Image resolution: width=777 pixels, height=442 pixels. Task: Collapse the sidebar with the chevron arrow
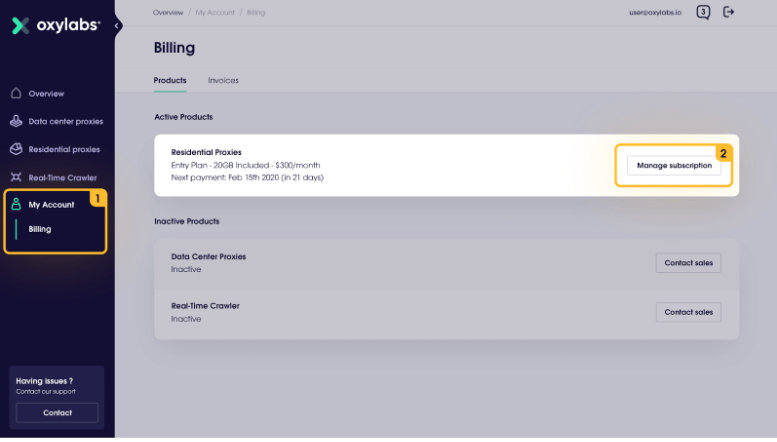(x=116, y=26)
